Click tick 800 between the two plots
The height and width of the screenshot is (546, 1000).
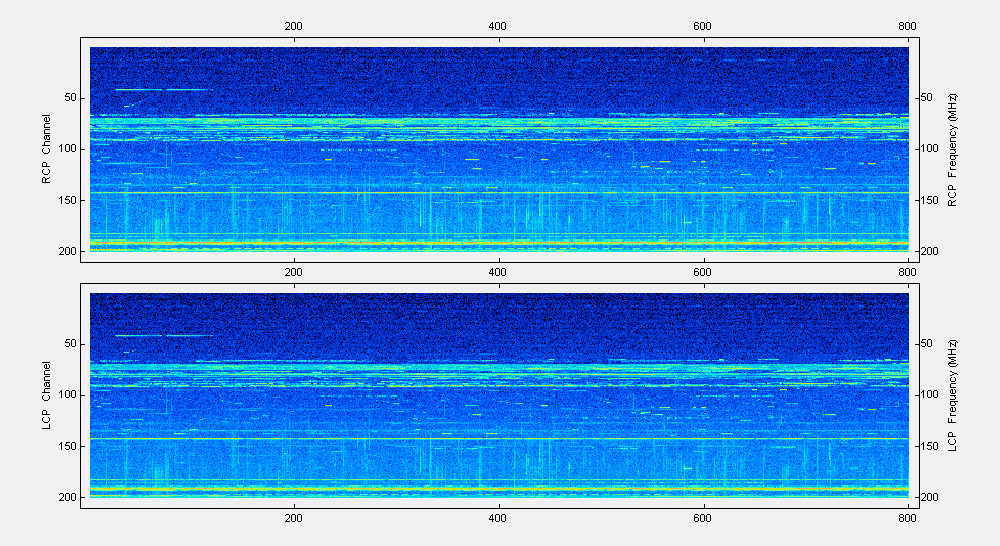click(907, 272)
